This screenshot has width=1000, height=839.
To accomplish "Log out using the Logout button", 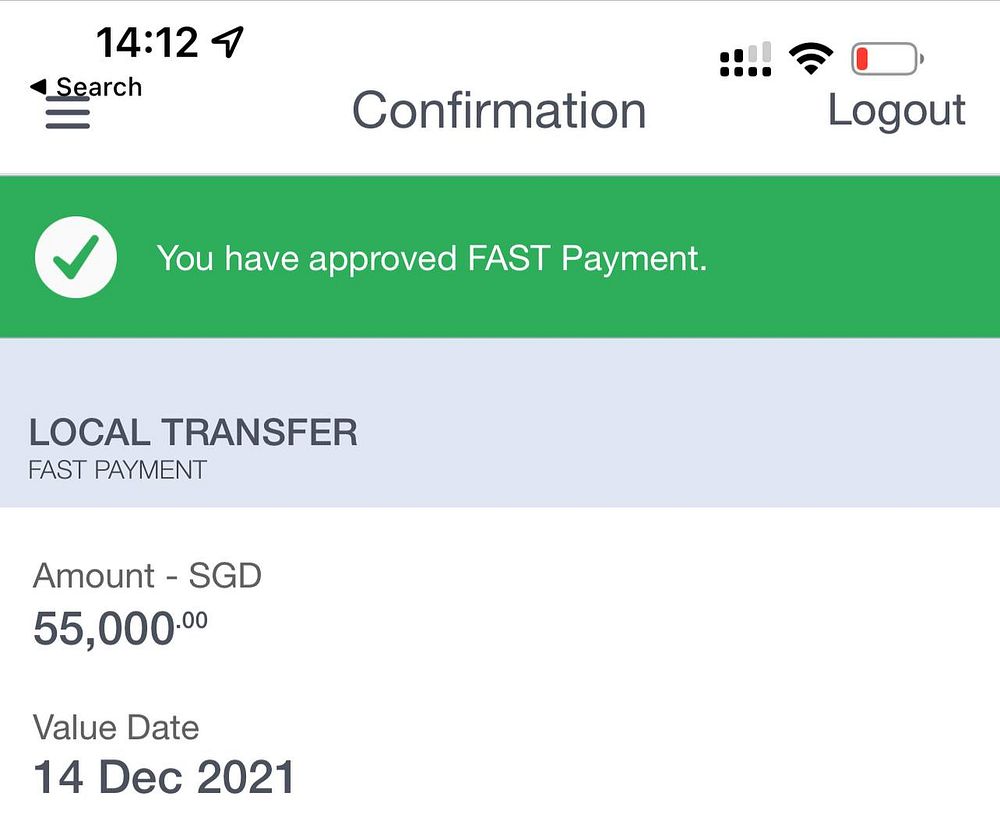I will tap(896, 110).
